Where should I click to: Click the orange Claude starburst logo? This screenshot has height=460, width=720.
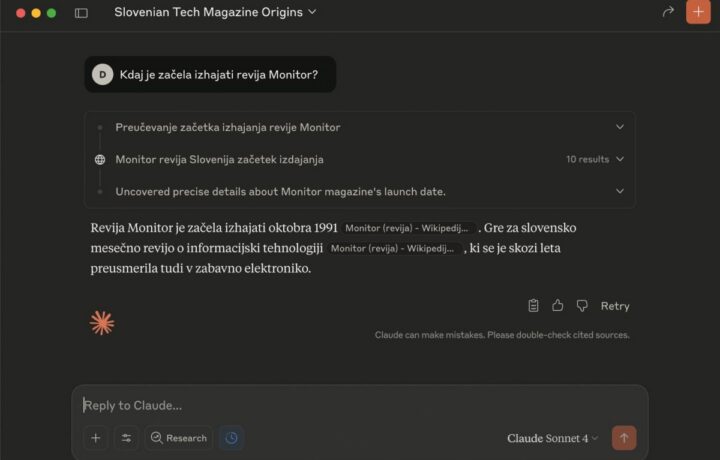pyautogui.click(x=102, y=323)
